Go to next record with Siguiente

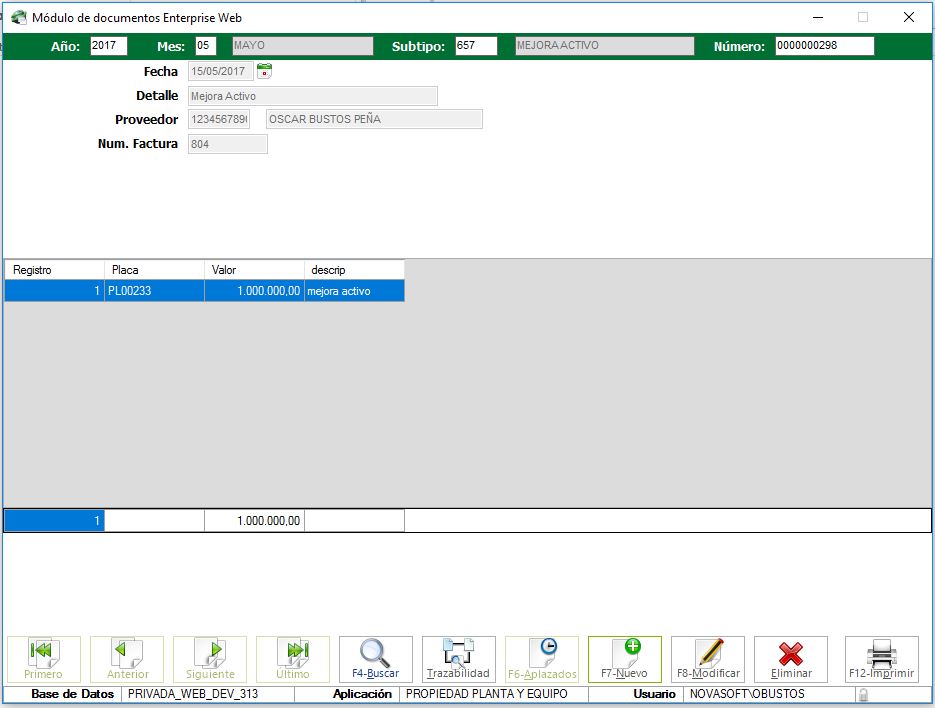point(210,659)
